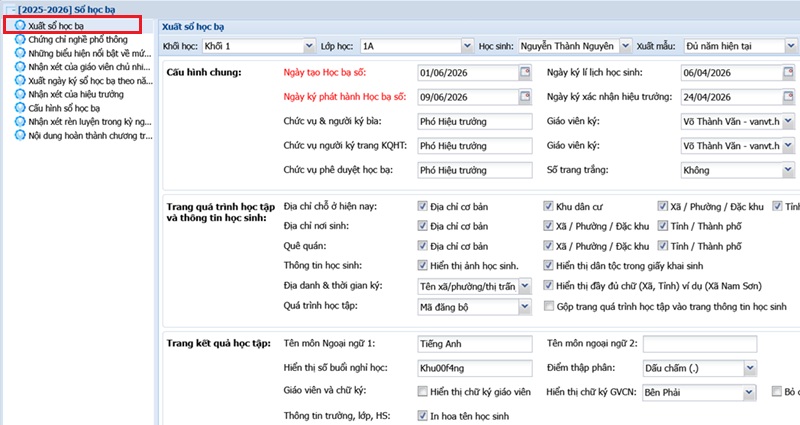Open second Giáo viên ký dropdown
This screenshot has width=800, height=425.
click(x=789, y=145)
